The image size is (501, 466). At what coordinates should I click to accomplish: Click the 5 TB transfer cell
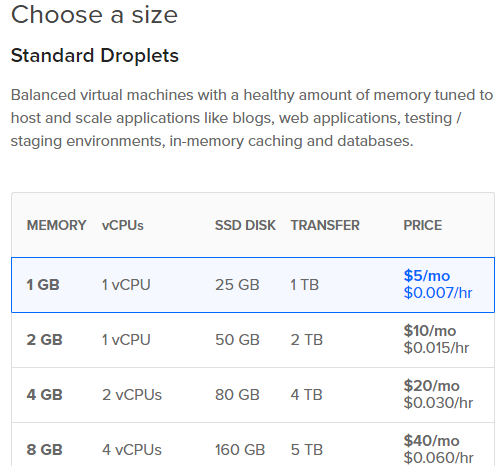(x=307, y=450)
